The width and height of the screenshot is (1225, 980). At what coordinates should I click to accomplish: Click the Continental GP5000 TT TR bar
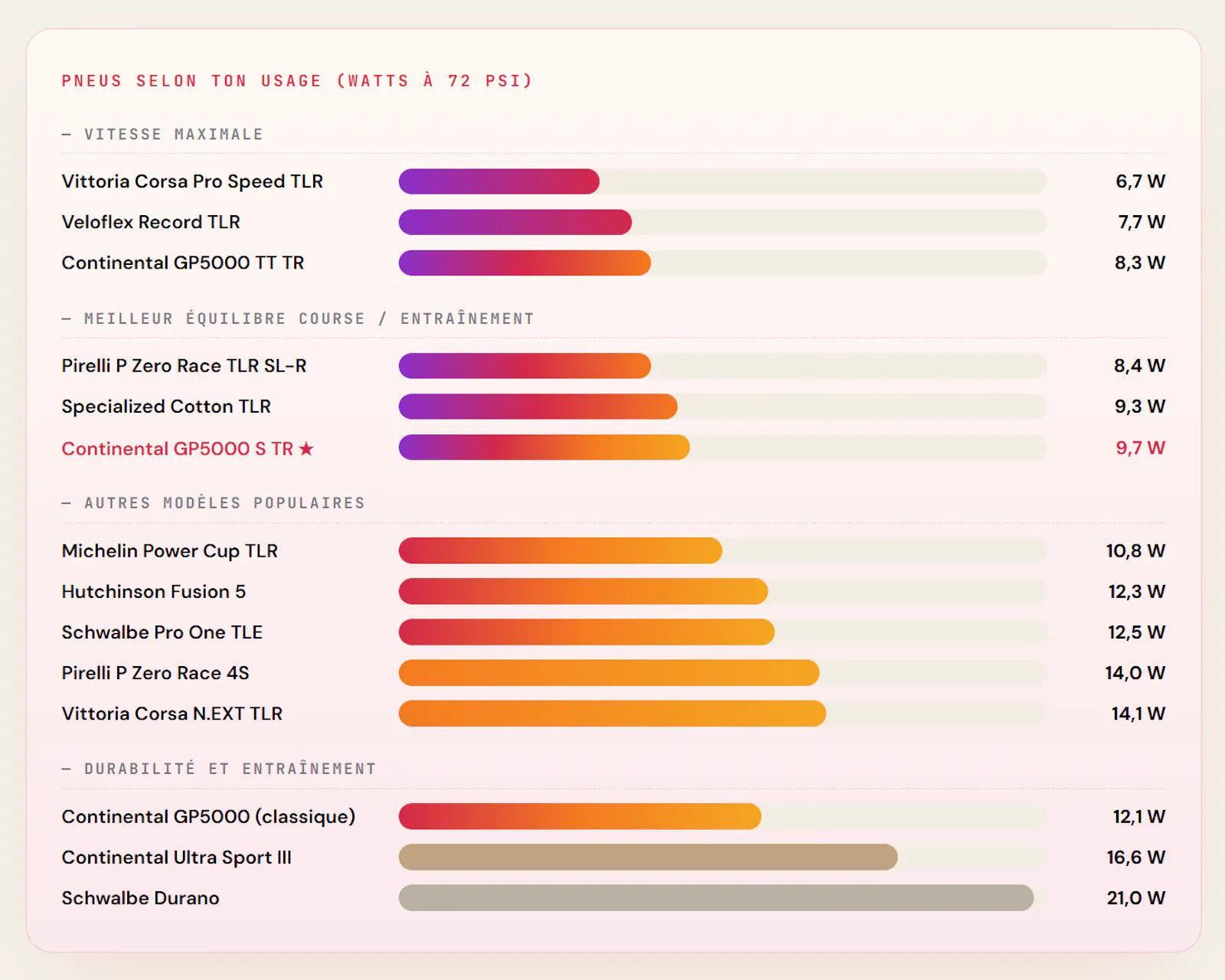coord(525,263)
